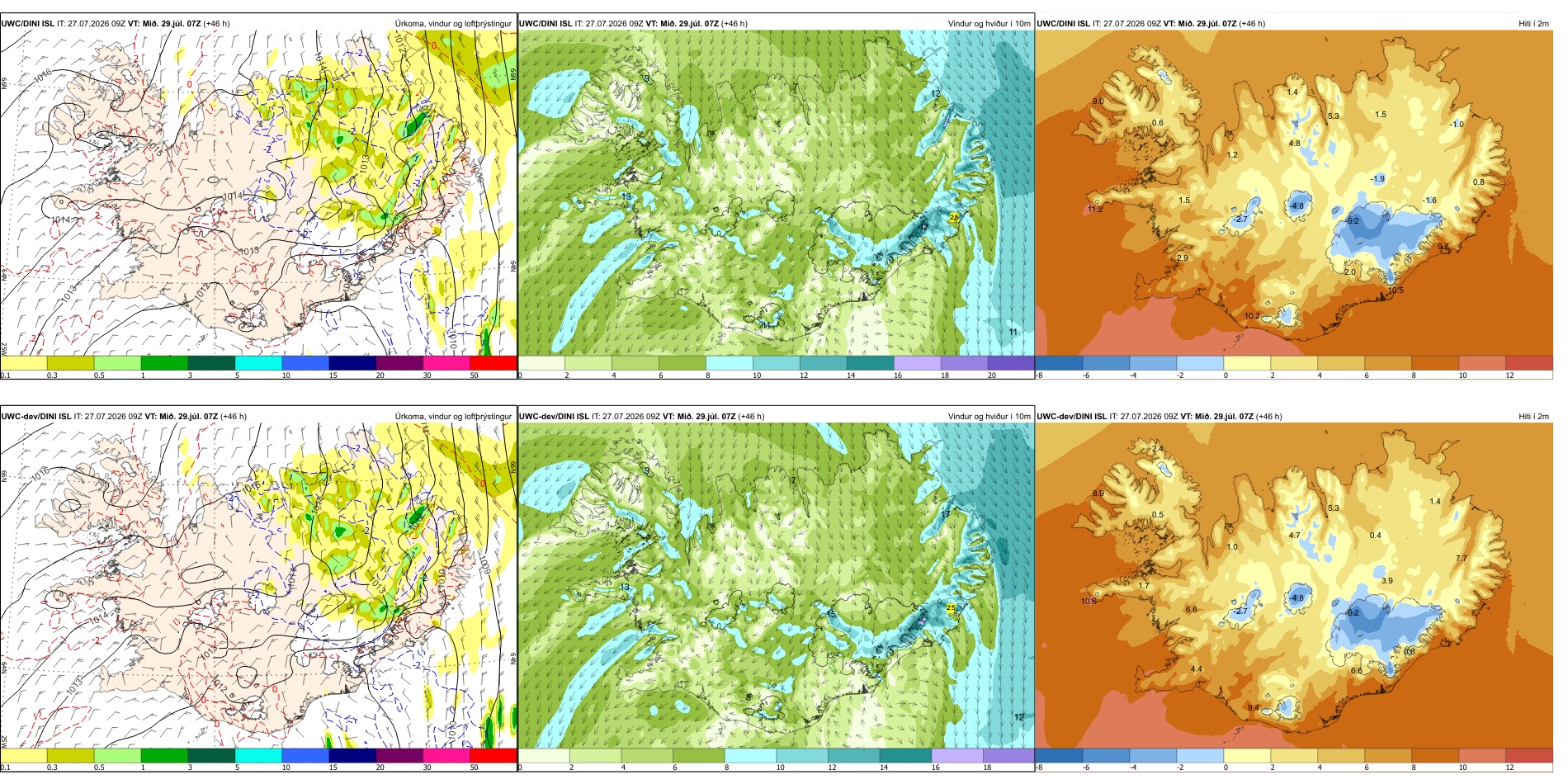Viewport: 1568px width, 784px height.
Task: Click the yellow 25 gust marker on UWC wind map
Action: tap(955, 217)
